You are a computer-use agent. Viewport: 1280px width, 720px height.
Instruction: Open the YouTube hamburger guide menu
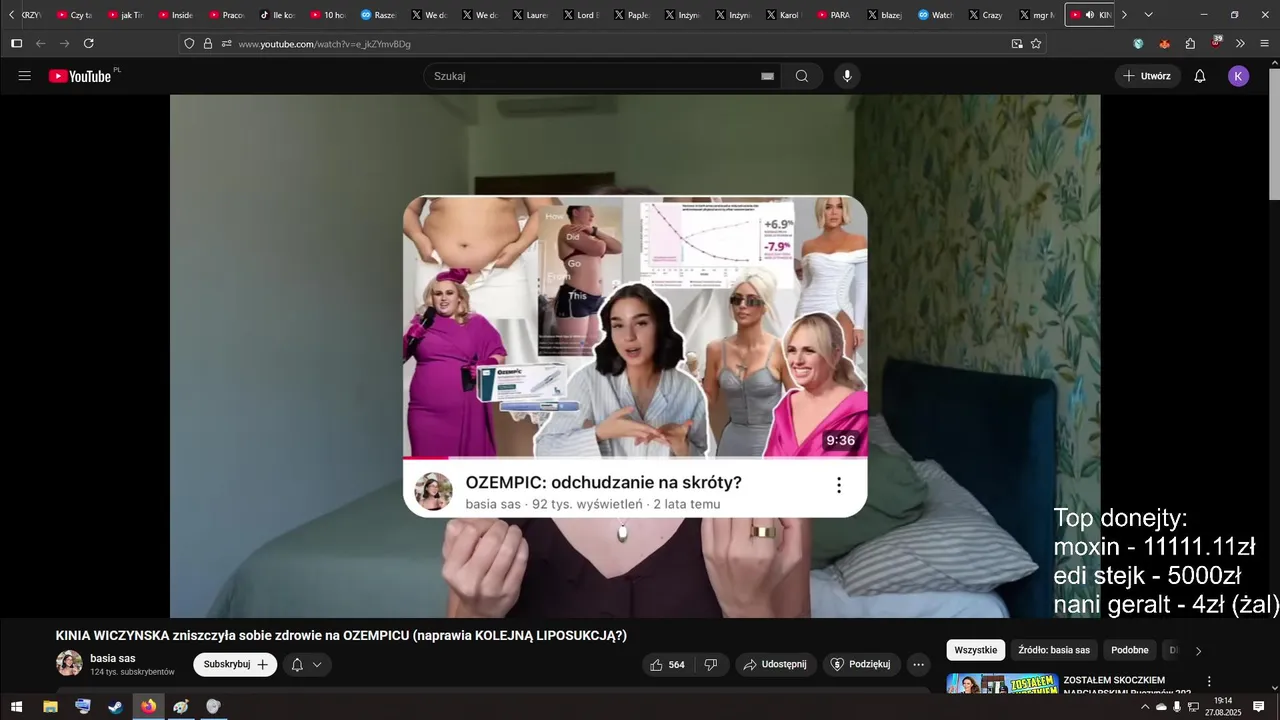25,76
